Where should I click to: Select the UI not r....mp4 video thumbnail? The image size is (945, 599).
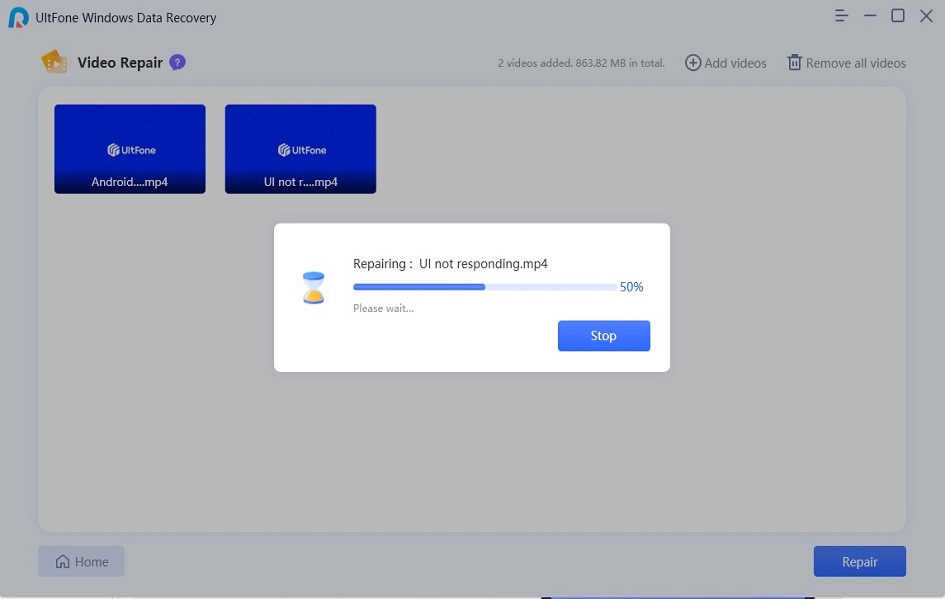[x=300, y=149]
